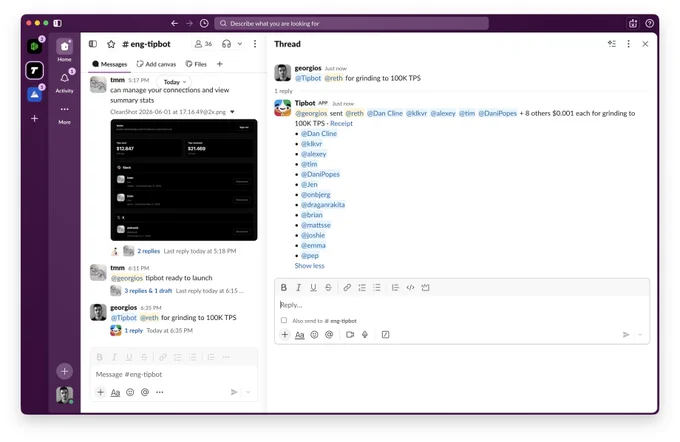Switch to the blue triangle workspace

(x=34, y=94)
